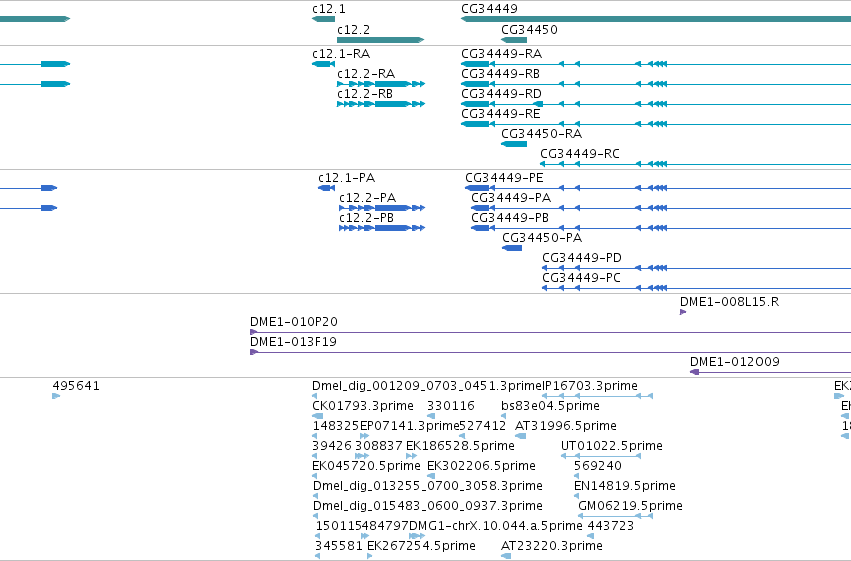851x561 pixels.
Task: Select feature 569240
Action: [x=576, y=476]
